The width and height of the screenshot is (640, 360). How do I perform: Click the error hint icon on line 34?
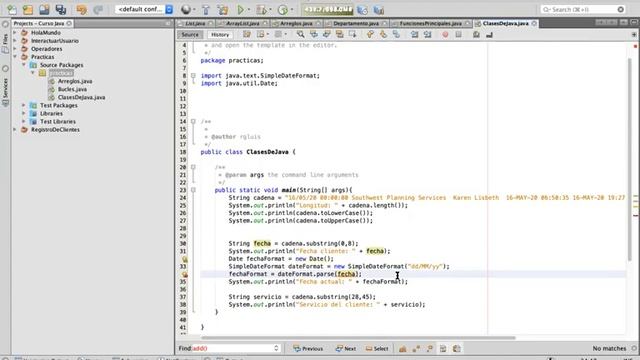[184, 274]
